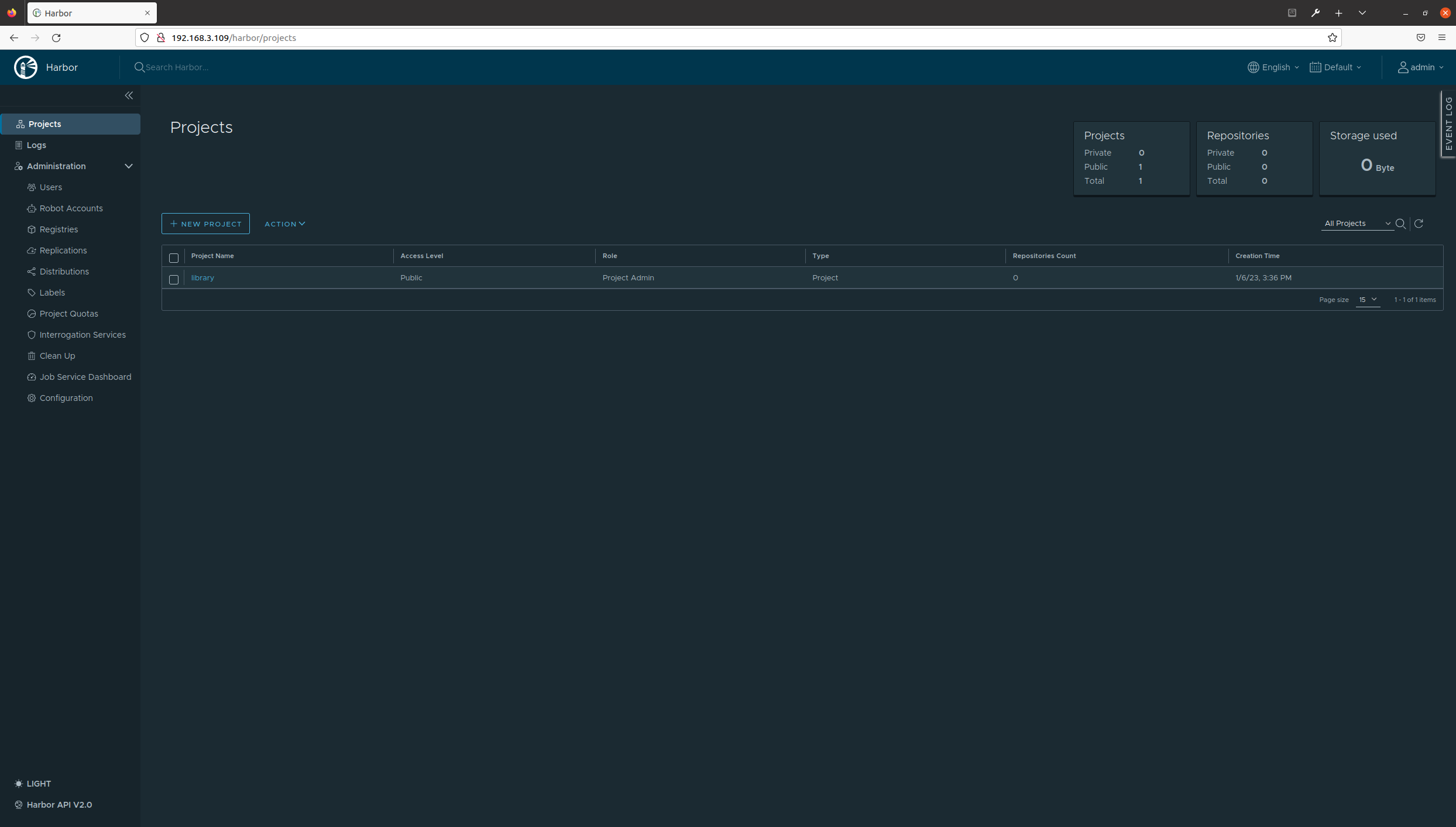Open a new browser tab

coord(1338,13)
